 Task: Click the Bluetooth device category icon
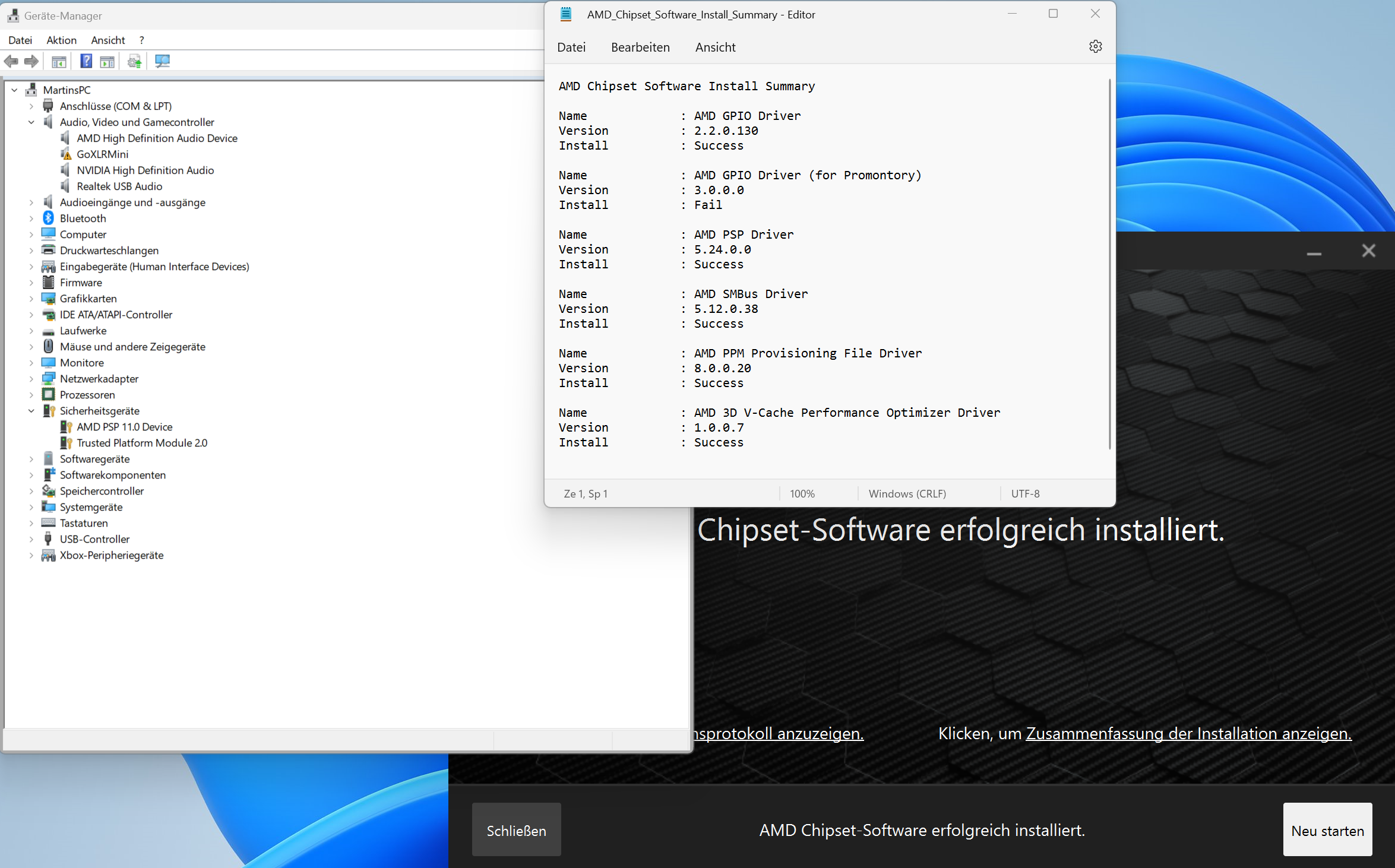click(49, 218)
